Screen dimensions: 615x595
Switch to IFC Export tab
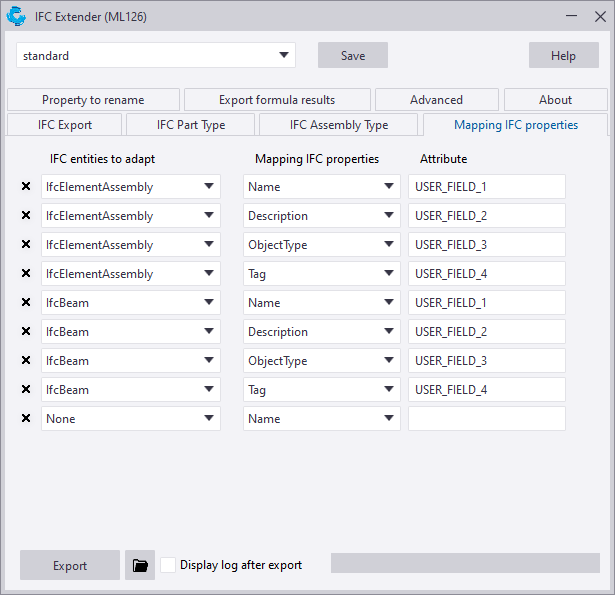pyautogui.click(x=65, y=125)
